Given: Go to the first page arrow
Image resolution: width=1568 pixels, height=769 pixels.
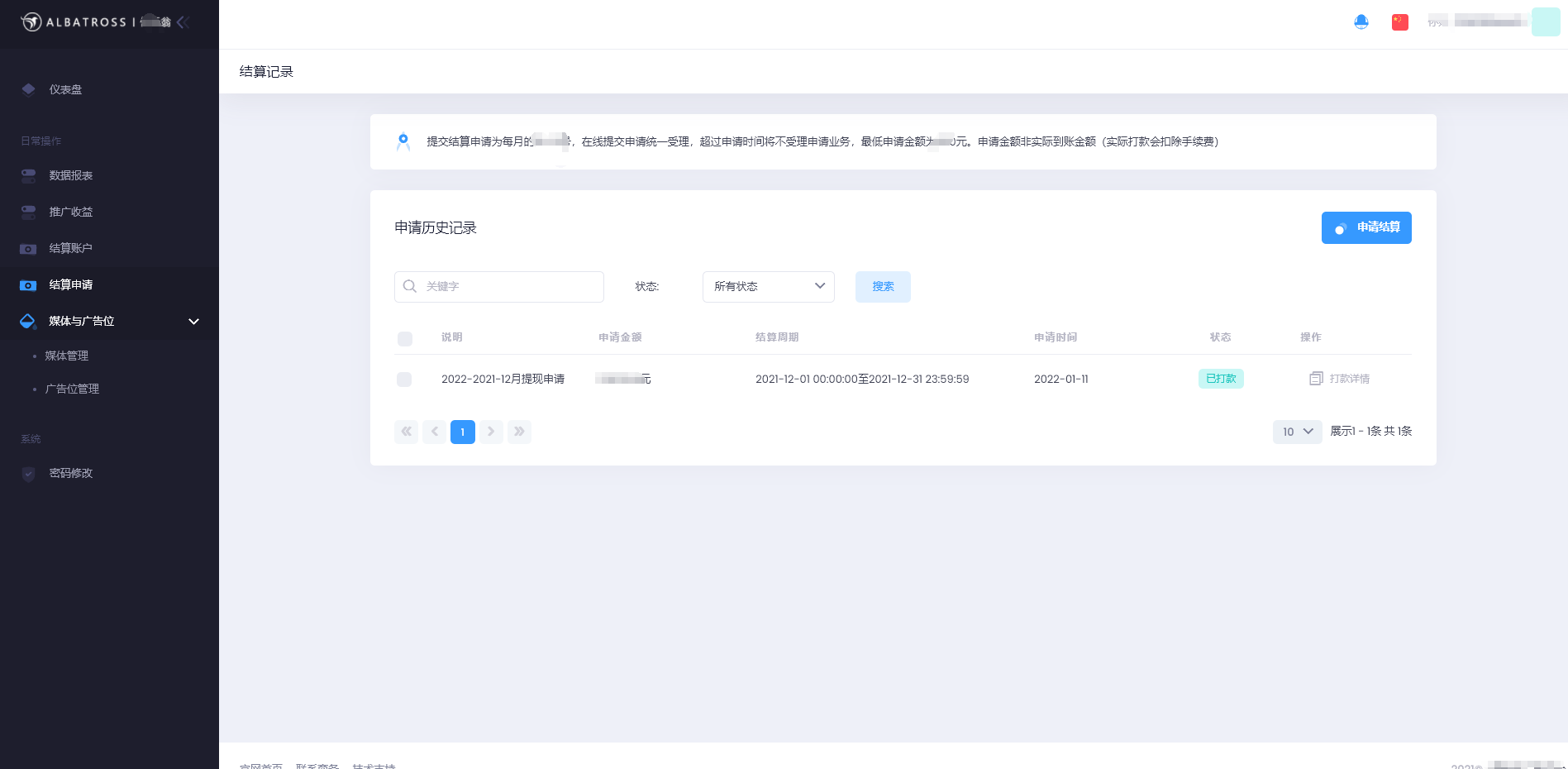Looking at the screenshot, I should click(x=406, y=432).
